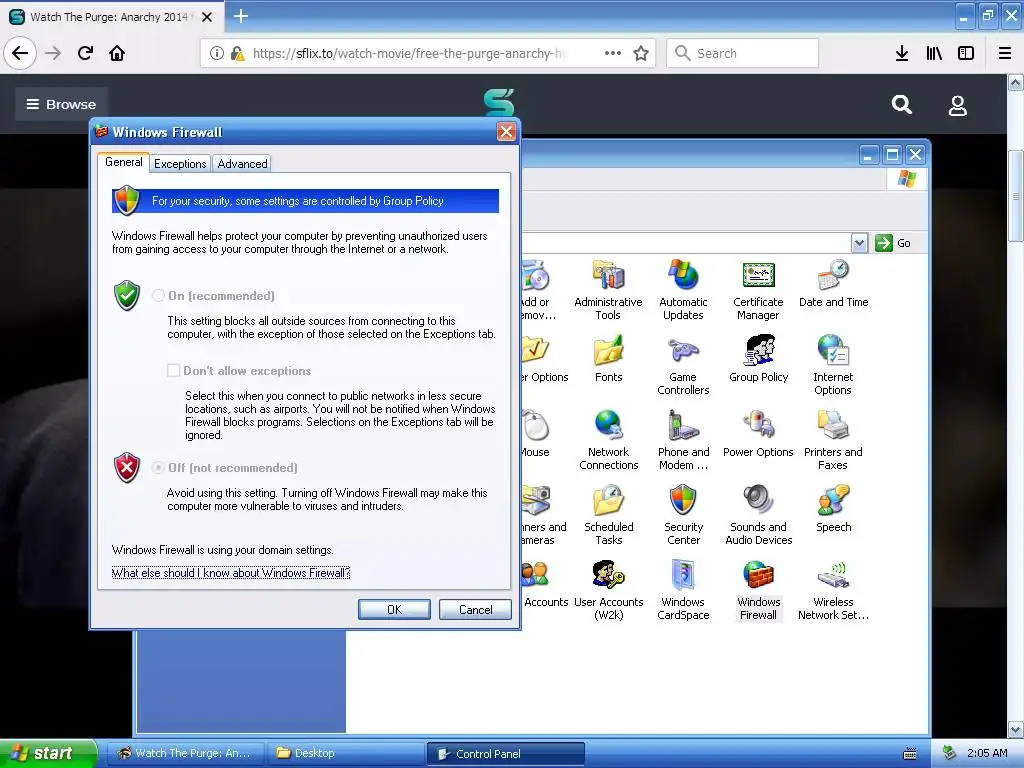This screenshot has width=1024, height=768.
Task: Click system tray clock 2:05 AM
Action: 987,753
